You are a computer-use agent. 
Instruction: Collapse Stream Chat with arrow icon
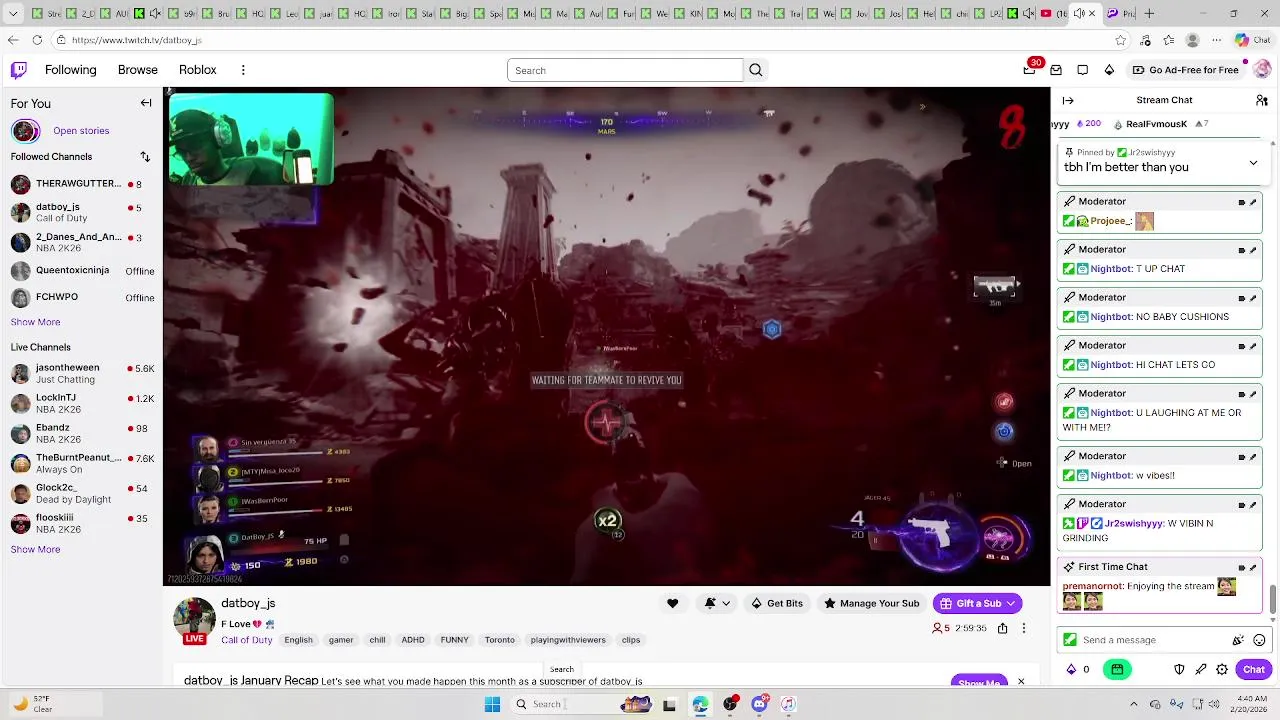point(1068,100)
